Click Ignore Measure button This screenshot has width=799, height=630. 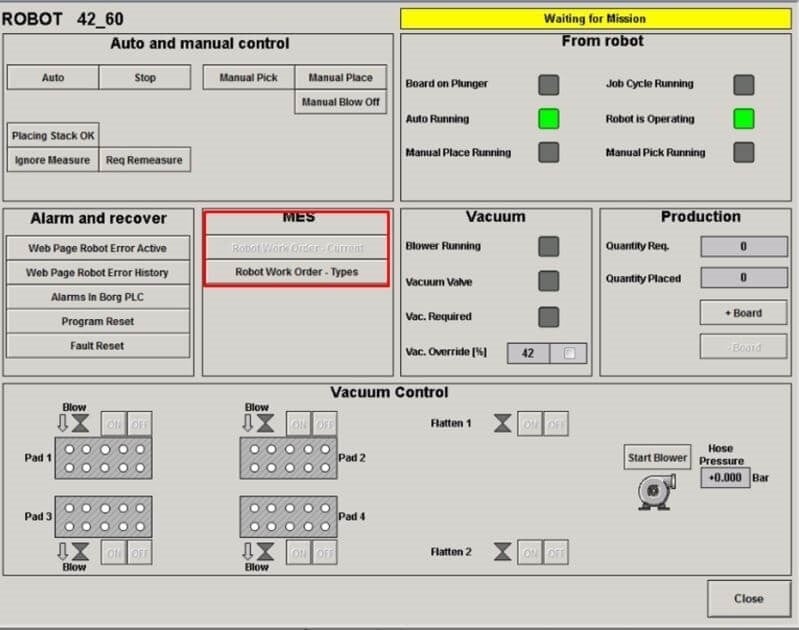tap(52, 160)
